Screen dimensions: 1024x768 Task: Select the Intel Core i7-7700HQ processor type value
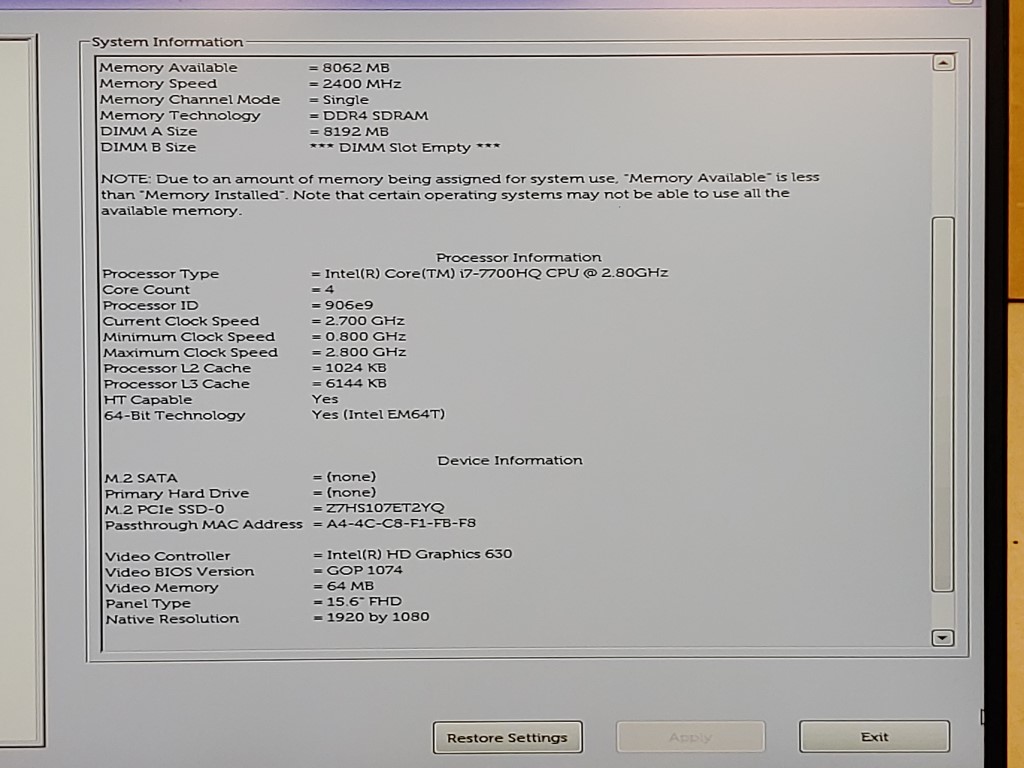pos(496,273)
